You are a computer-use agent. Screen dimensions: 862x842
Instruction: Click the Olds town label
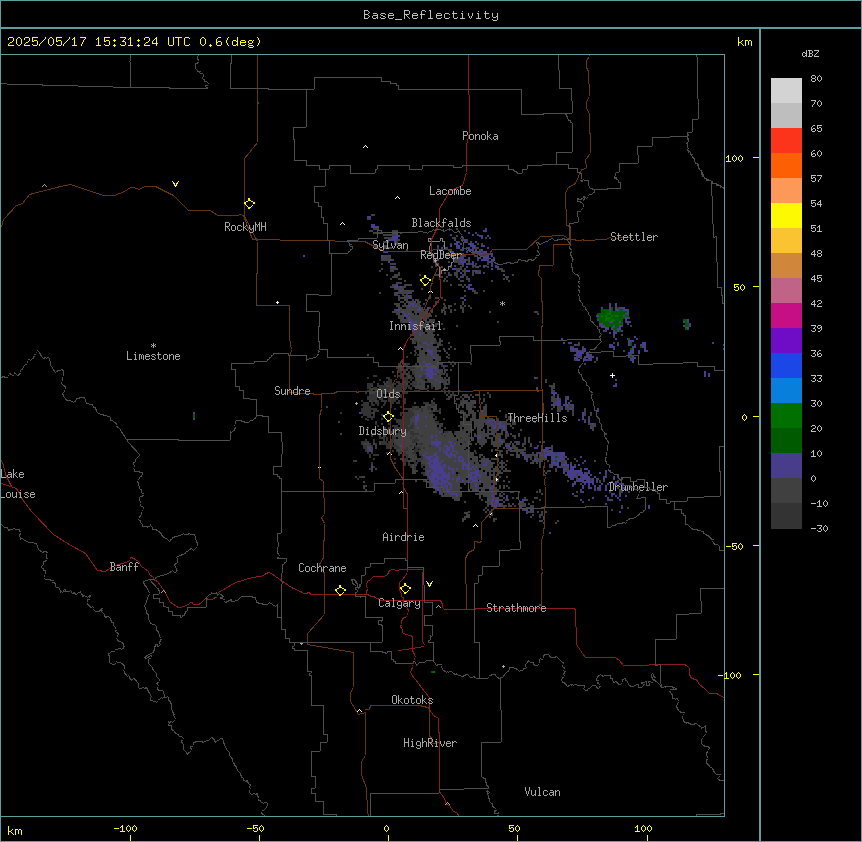pyautogui.click(x=388, y=394)
